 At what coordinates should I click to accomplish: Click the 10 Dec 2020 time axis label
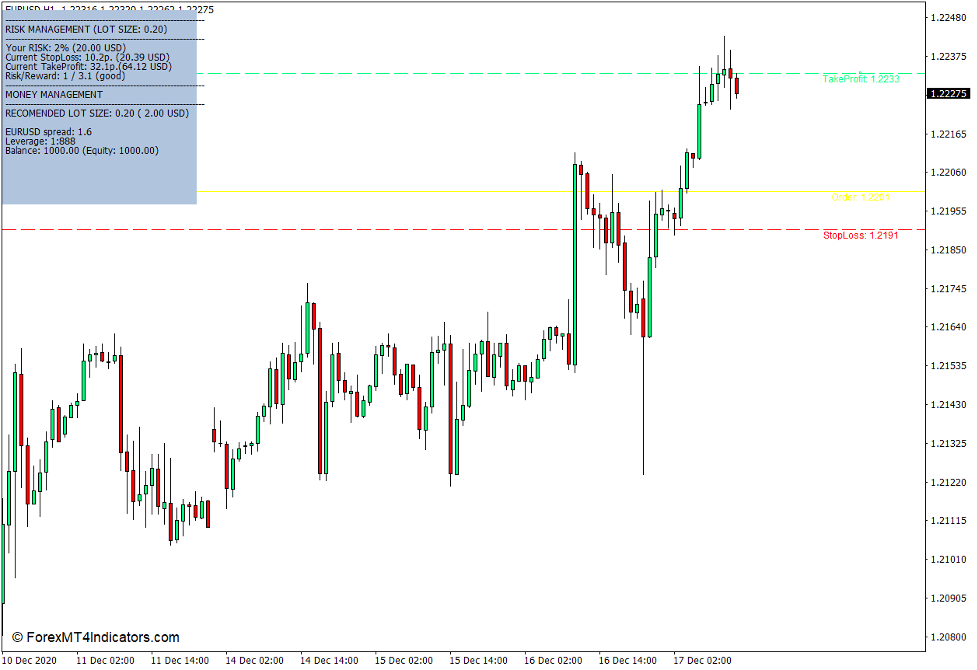pos(32,660)
